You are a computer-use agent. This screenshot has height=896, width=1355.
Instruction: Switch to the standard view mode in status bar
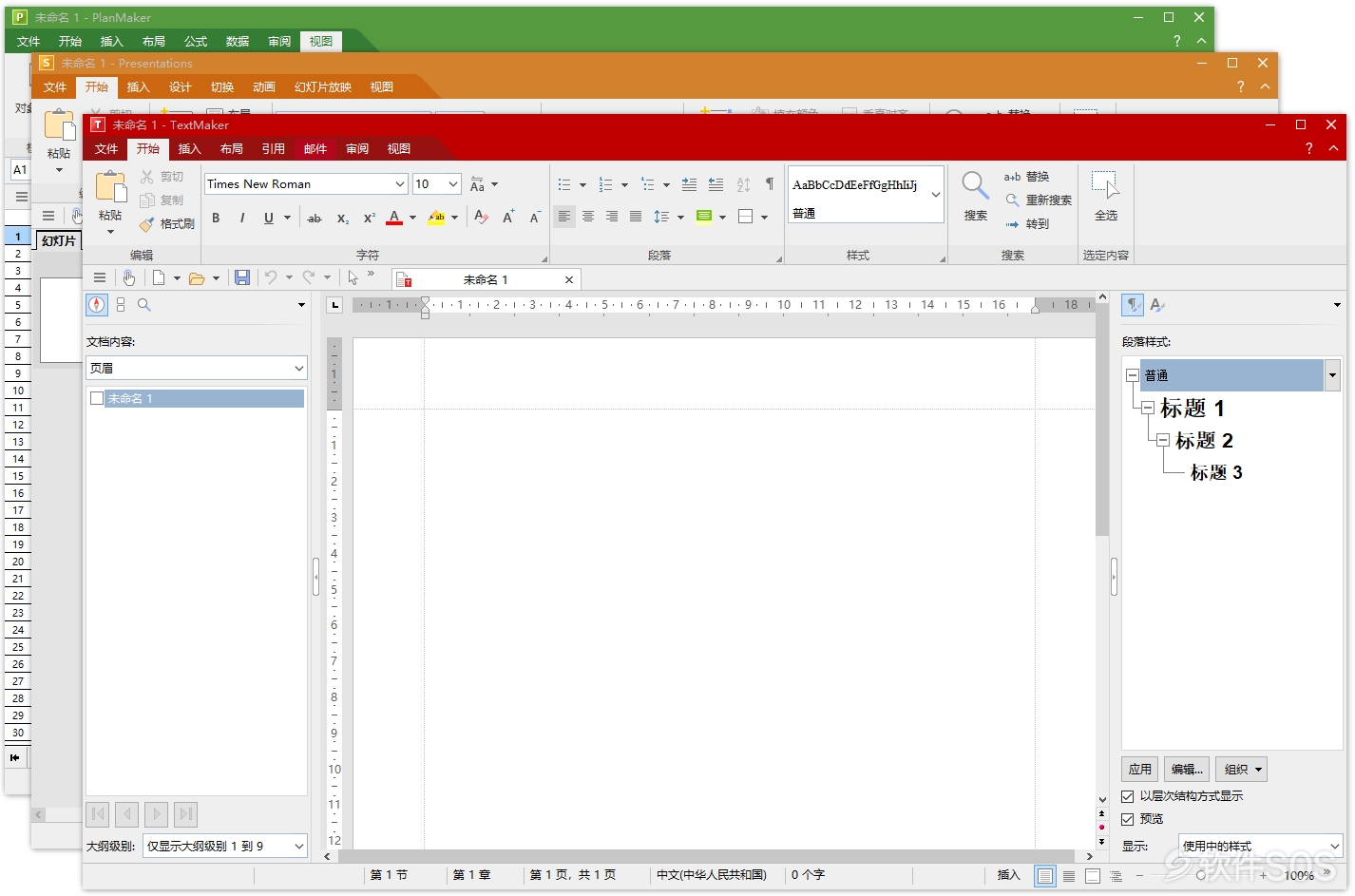coord(1045,875)
